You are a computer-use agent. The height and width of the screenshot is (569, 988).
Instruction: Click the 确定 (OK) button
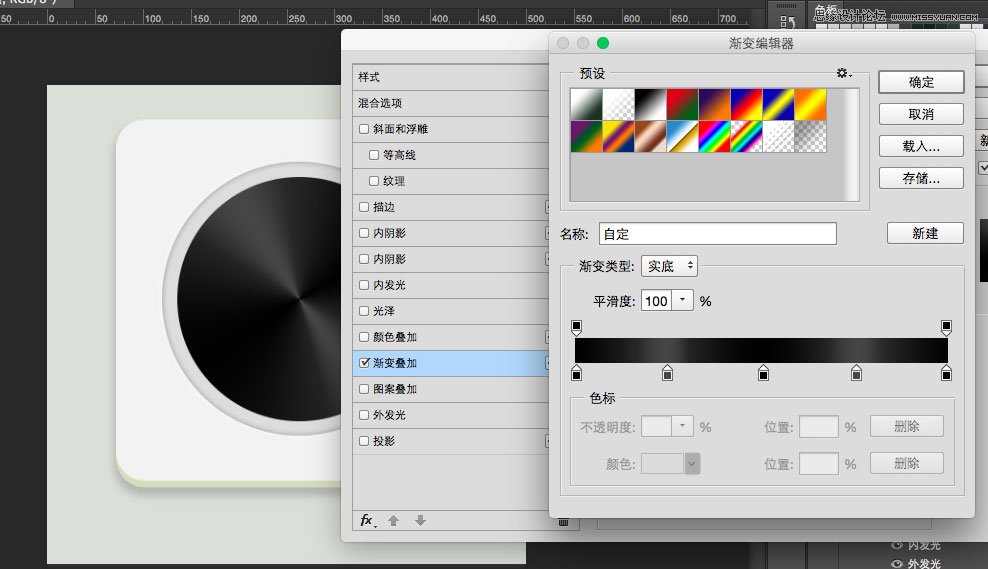click(920, 82)
